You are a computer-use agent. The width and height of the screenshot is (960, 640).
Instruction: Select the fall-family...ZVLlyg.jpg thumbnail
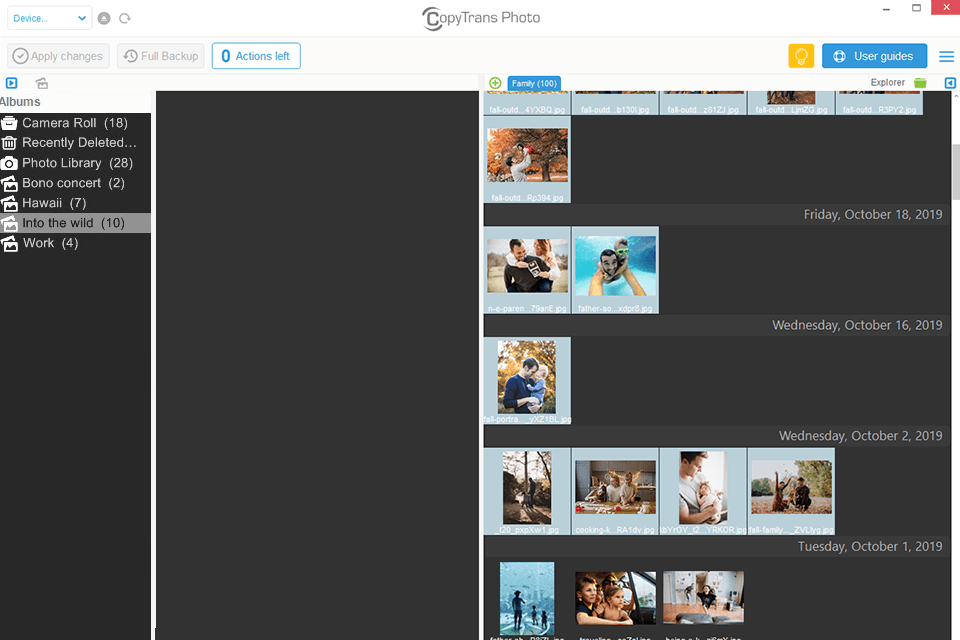791,491
